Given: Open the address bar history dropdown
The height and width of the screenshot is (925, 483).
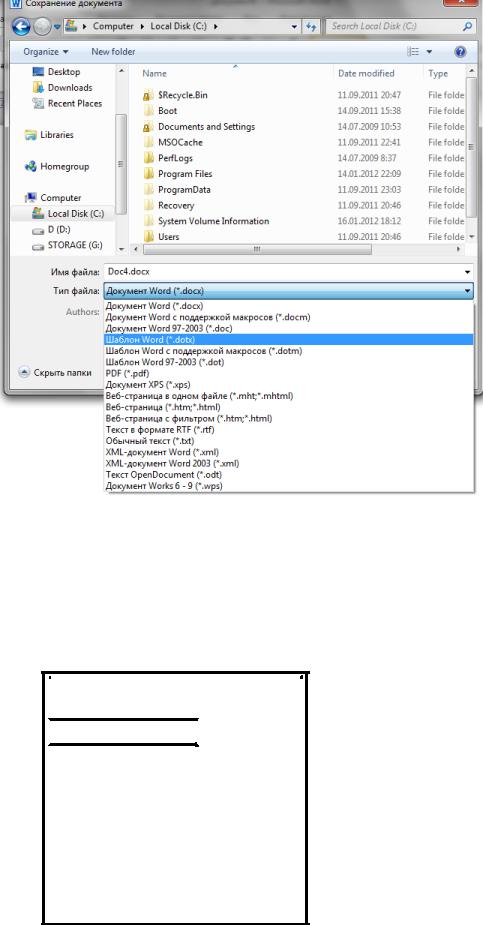Looking at the screenshot, I should pos(294,27).
